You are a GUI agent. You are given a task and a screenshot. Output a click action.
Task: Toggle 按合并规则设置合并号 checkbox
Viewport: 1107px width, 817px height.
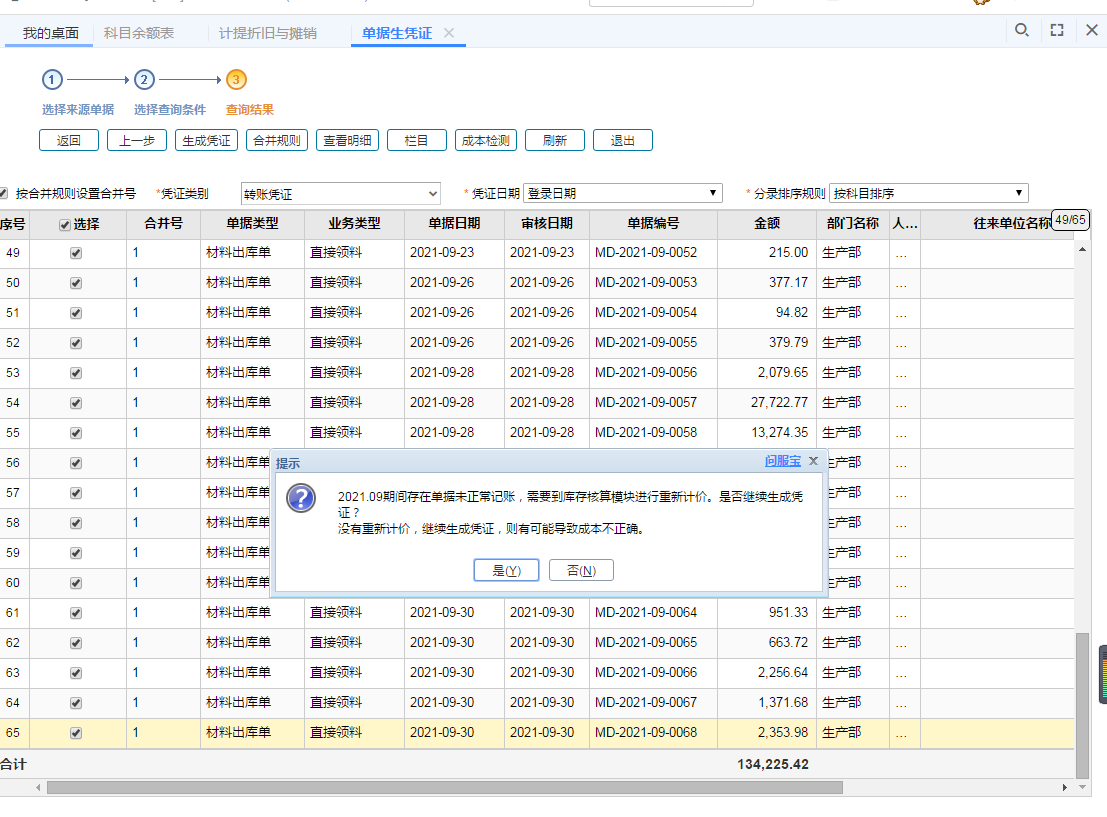pos(4,193)
